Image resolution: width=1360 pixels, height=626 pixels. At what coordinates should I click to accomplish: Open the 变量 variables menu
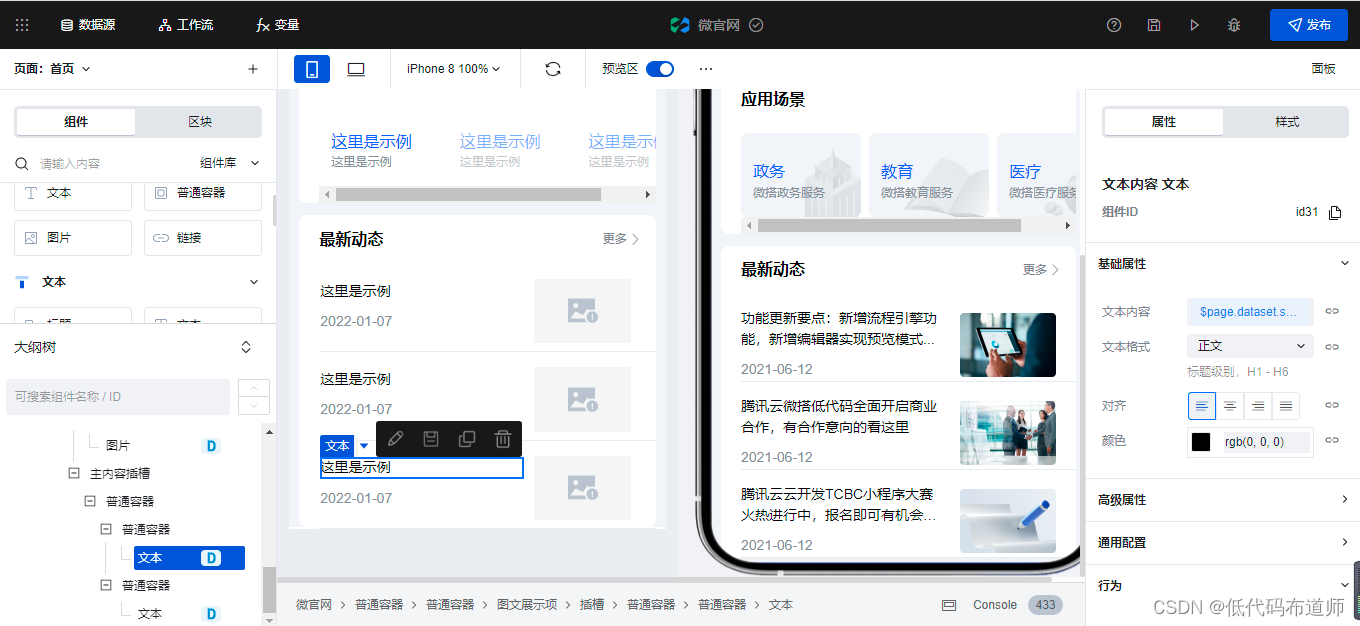(278, 25)
